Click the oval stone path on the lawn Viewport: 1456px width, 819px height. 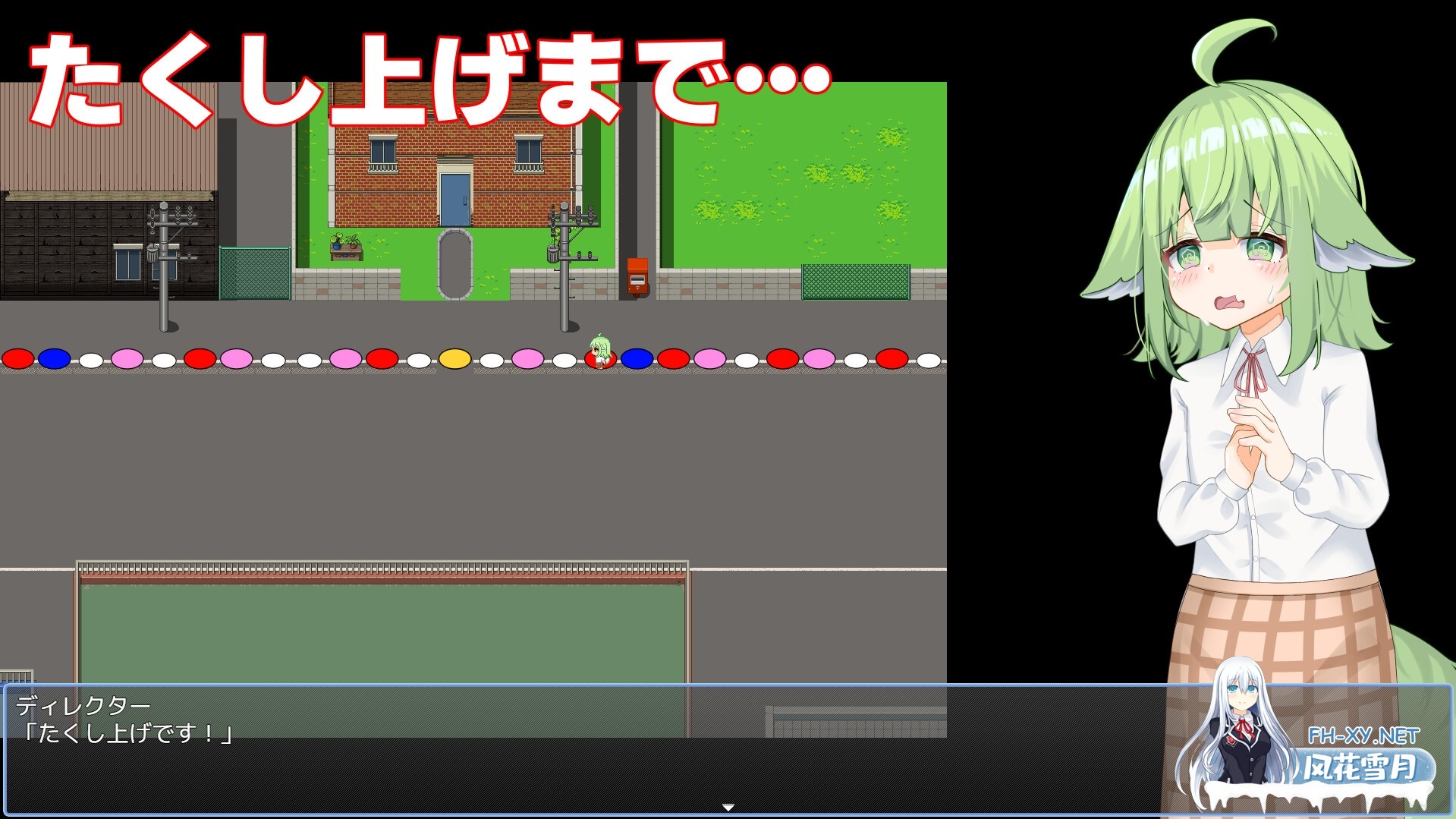(455, 262)
